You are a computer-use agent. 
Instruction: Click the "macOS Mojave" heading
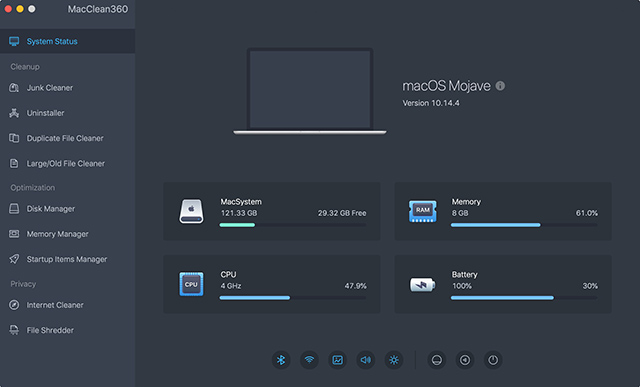[x=446, y=86]
